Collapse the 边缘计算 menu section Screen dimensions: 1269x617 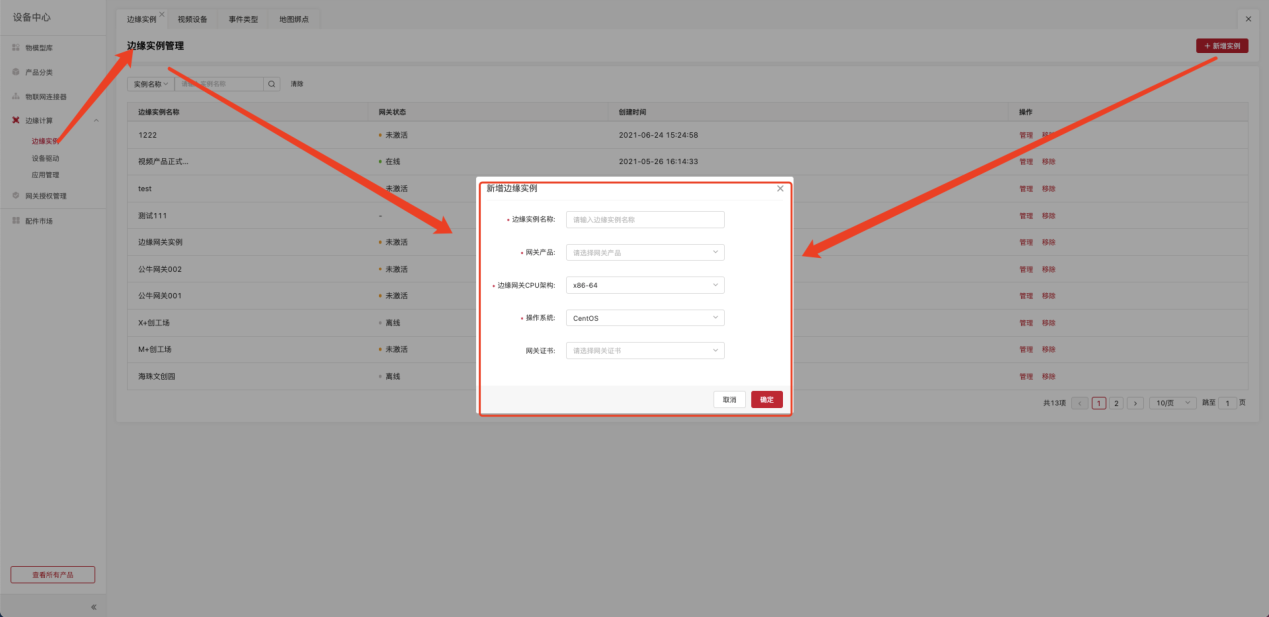pyautogui.click(x=96, y=121)
